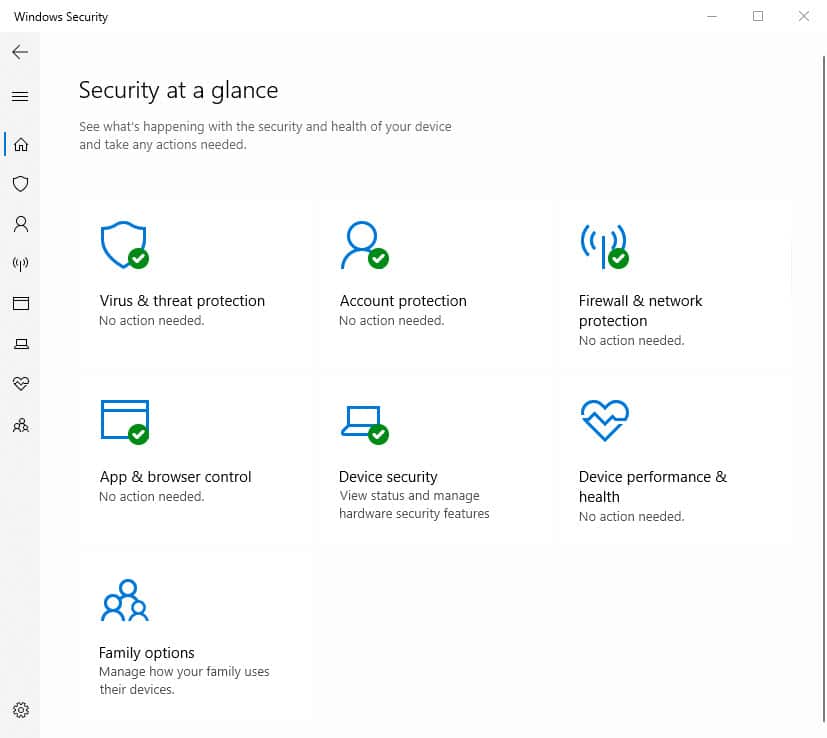The image size is (827, 738).
Task: Open Firewall & network protection via the sidebar signal icon
Action: (20, 264)
